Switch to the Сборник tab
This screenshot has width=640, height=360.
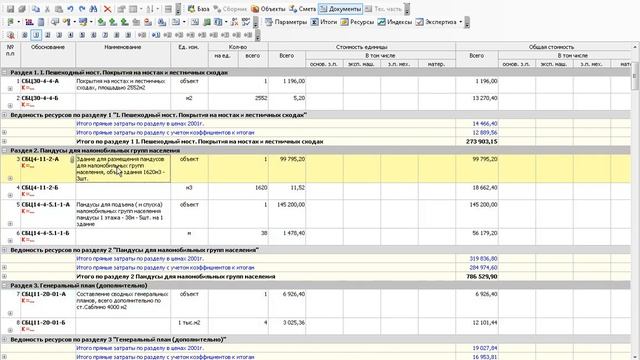coord(230,9)
